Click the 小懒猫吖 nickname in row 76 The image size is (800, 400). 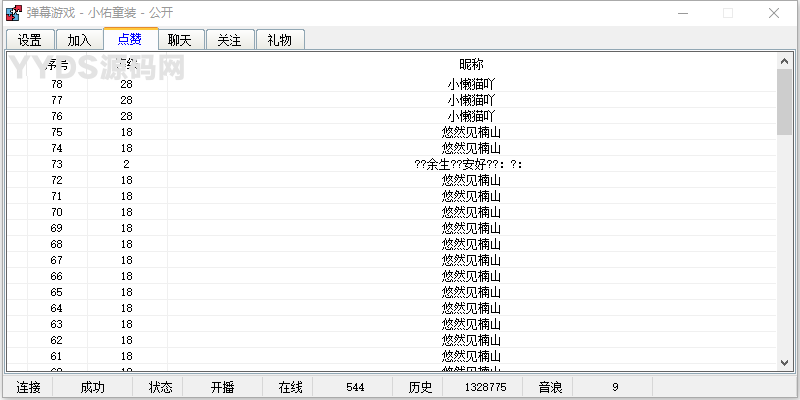coord(471,116)
